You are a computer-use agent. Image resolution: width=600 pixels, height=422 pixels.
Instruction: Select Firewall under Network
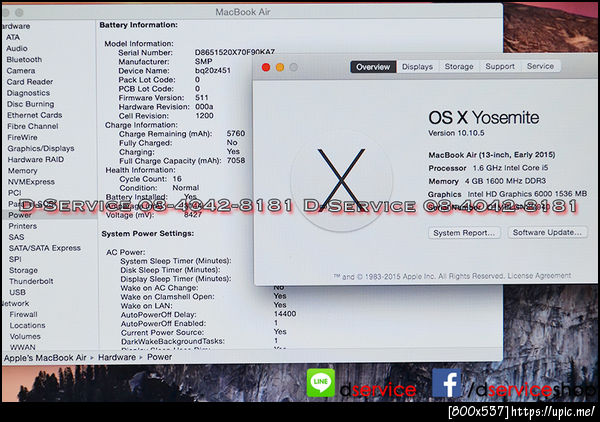[23, 314]
